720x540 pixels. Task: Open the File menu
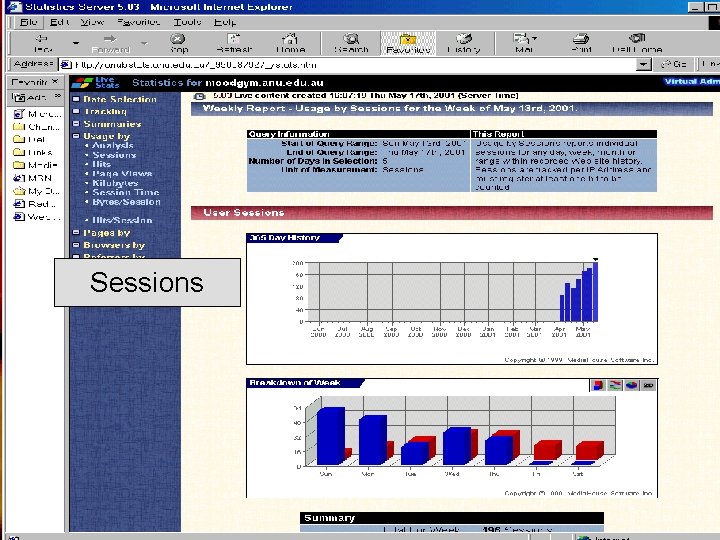tap(28, 22)
